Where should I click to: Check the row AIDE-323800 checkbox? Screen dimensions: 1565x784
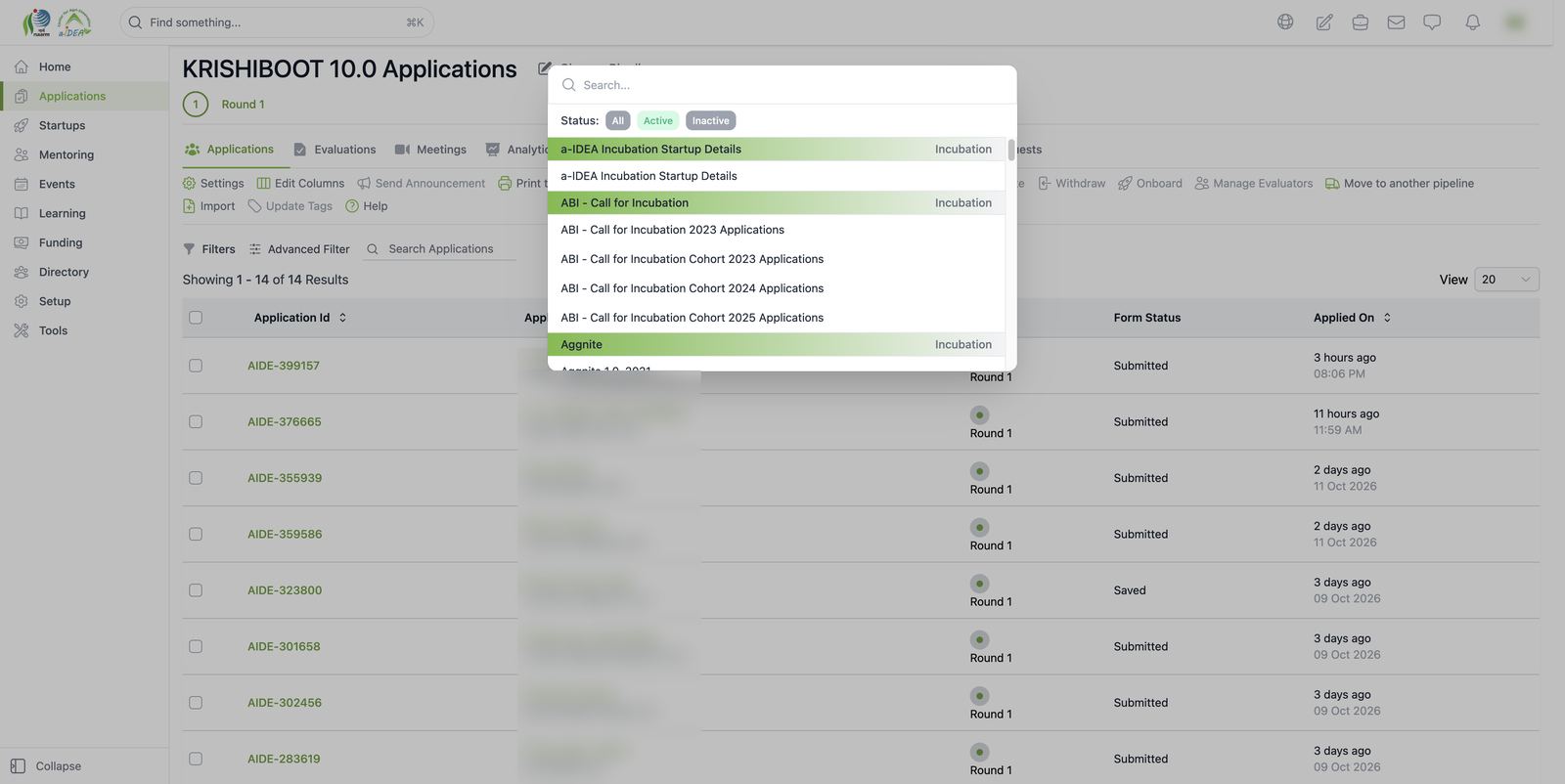pos(196,590)
